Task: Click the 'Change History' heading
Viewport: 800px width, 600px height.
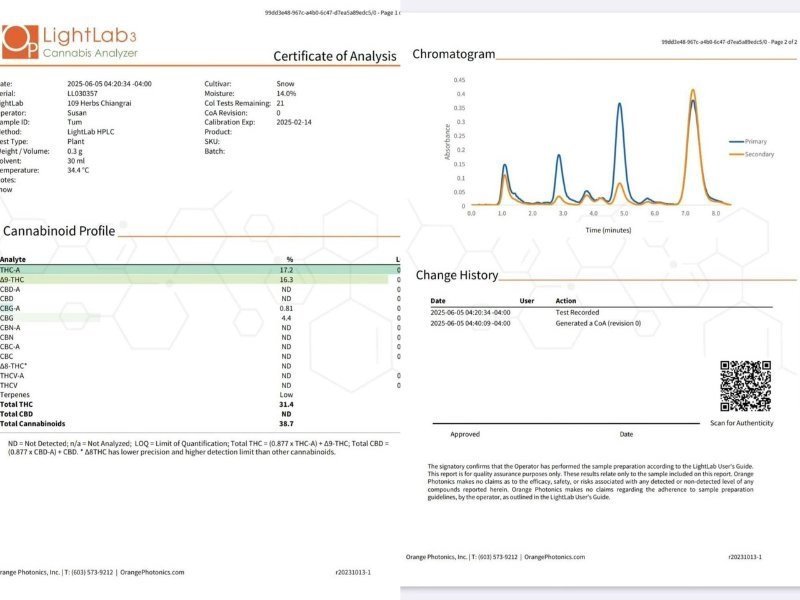Action: [457, 276]
